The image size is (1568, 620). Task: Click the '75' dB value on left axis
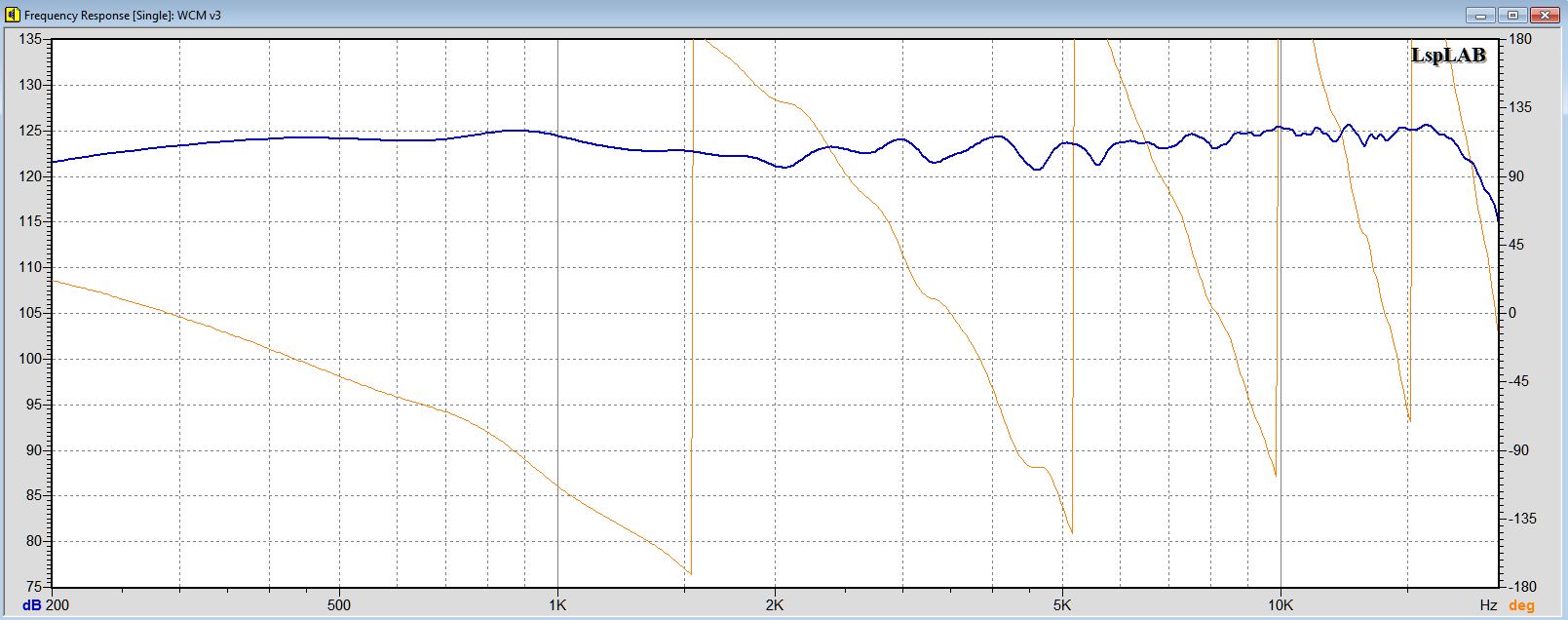pos(34,587)
